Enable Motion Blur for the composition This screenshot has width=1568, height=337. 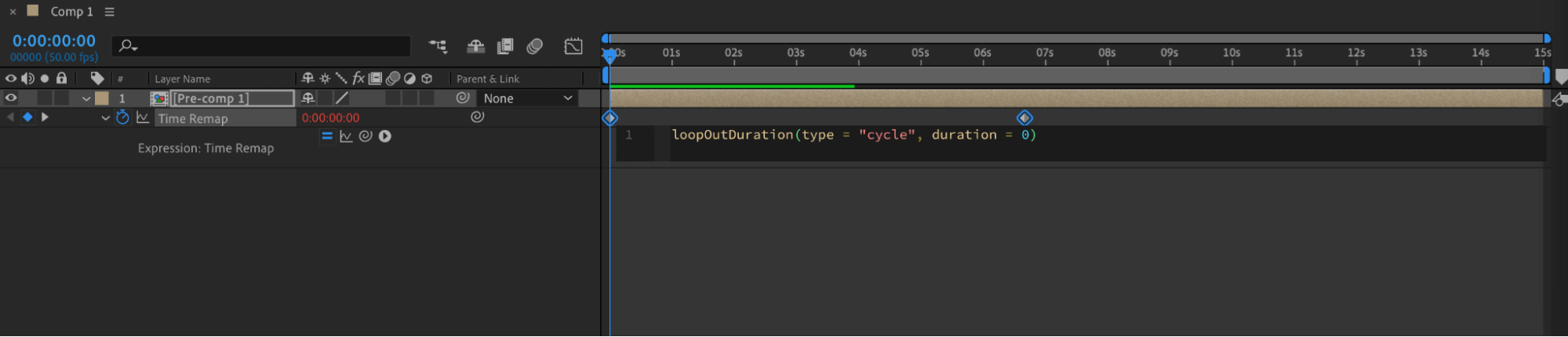click(535, 46)
